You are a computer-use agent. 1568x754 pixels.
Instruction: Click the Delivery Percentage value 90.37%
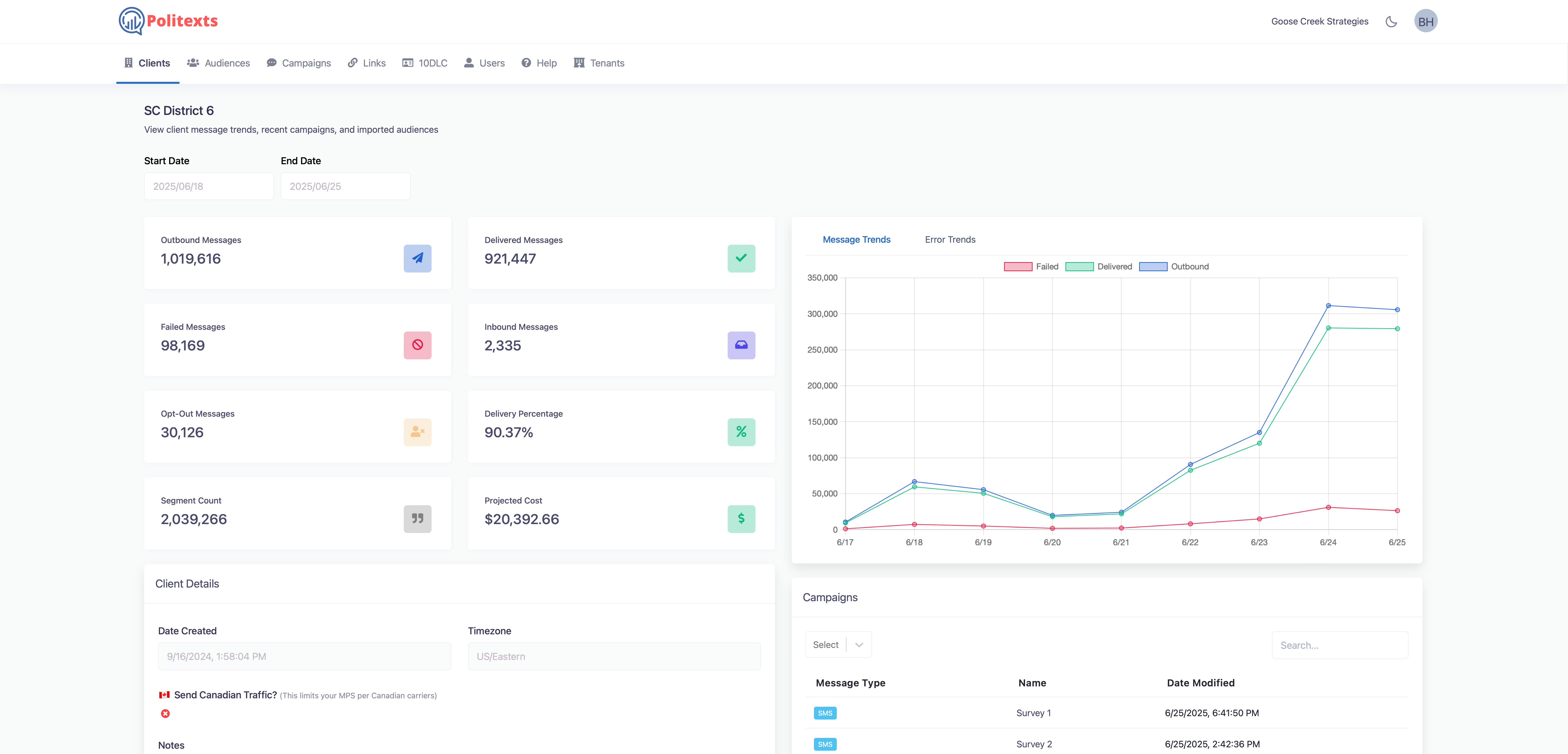pyautogui.click(x=508, y=433)
